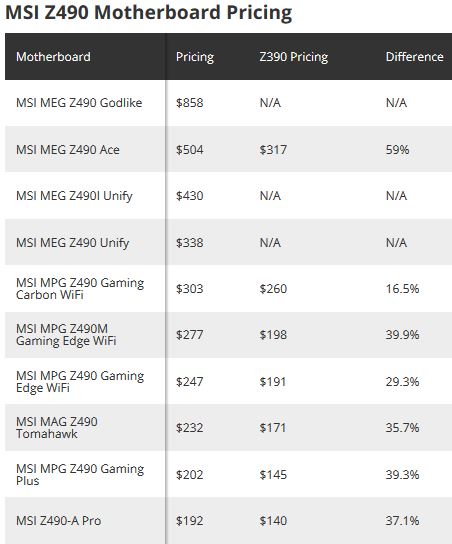
Task: Click the 35.7% difference value
Action: pos(402,427)
